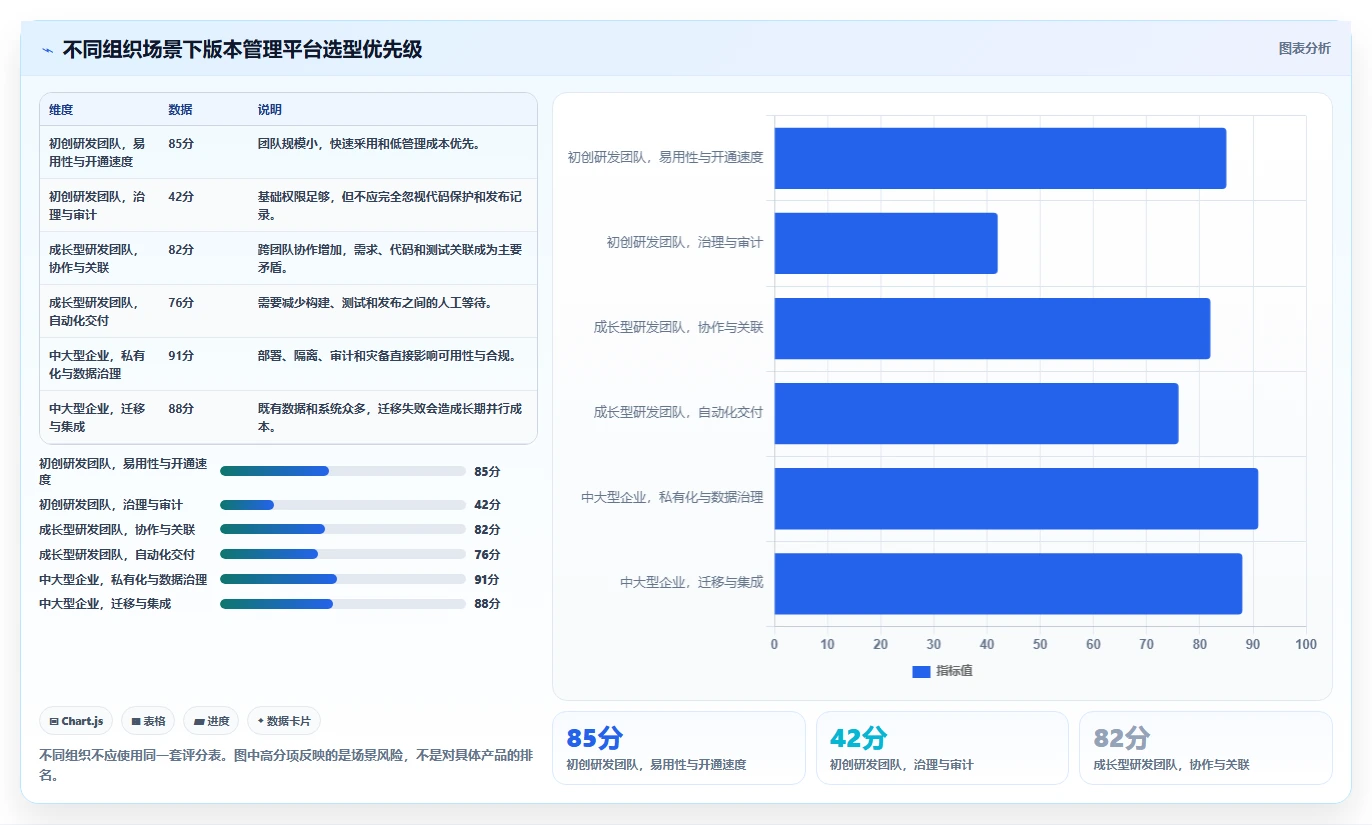Select the 进度 tag chip
Screen dimensions: 1372x825
pyautogui.click(x=211, y=721)
